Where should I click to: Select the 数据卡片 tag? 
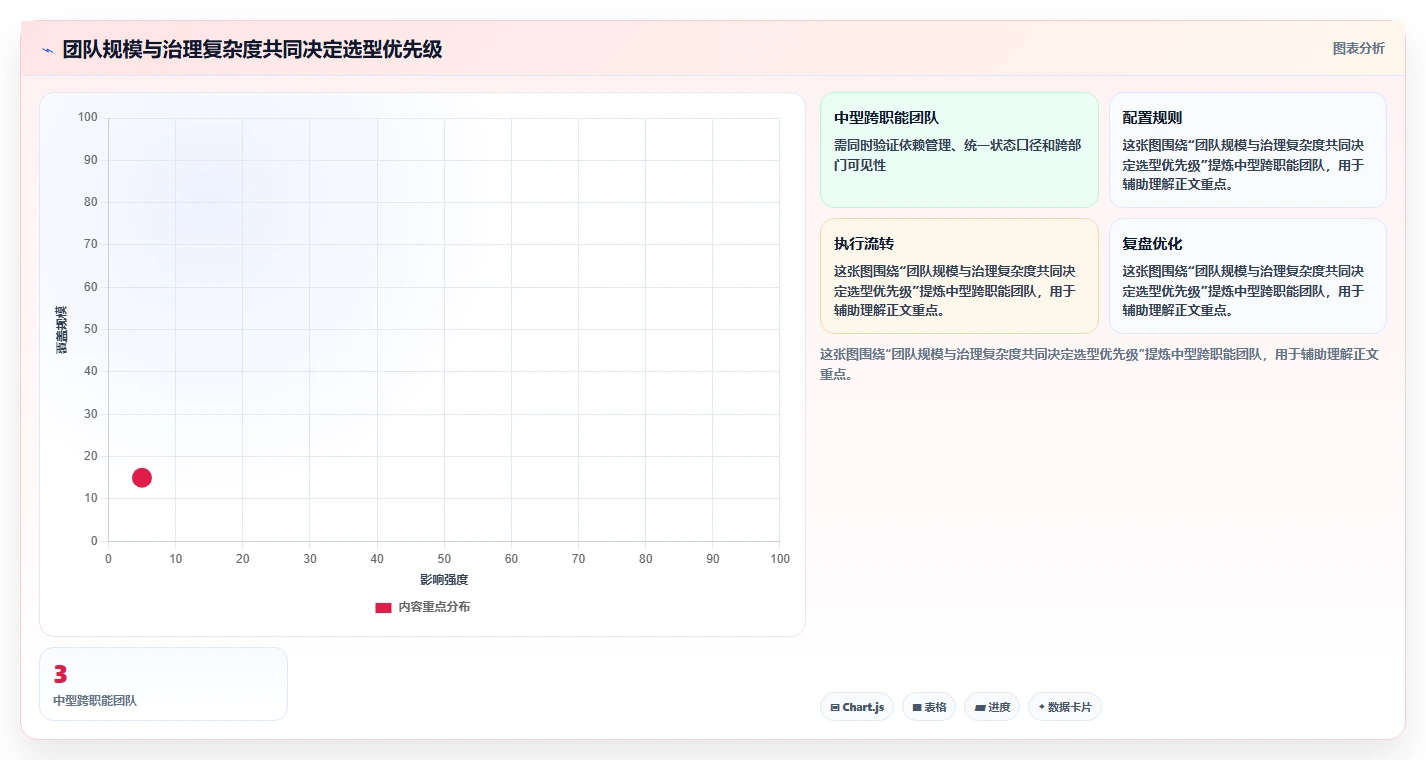1065,707
